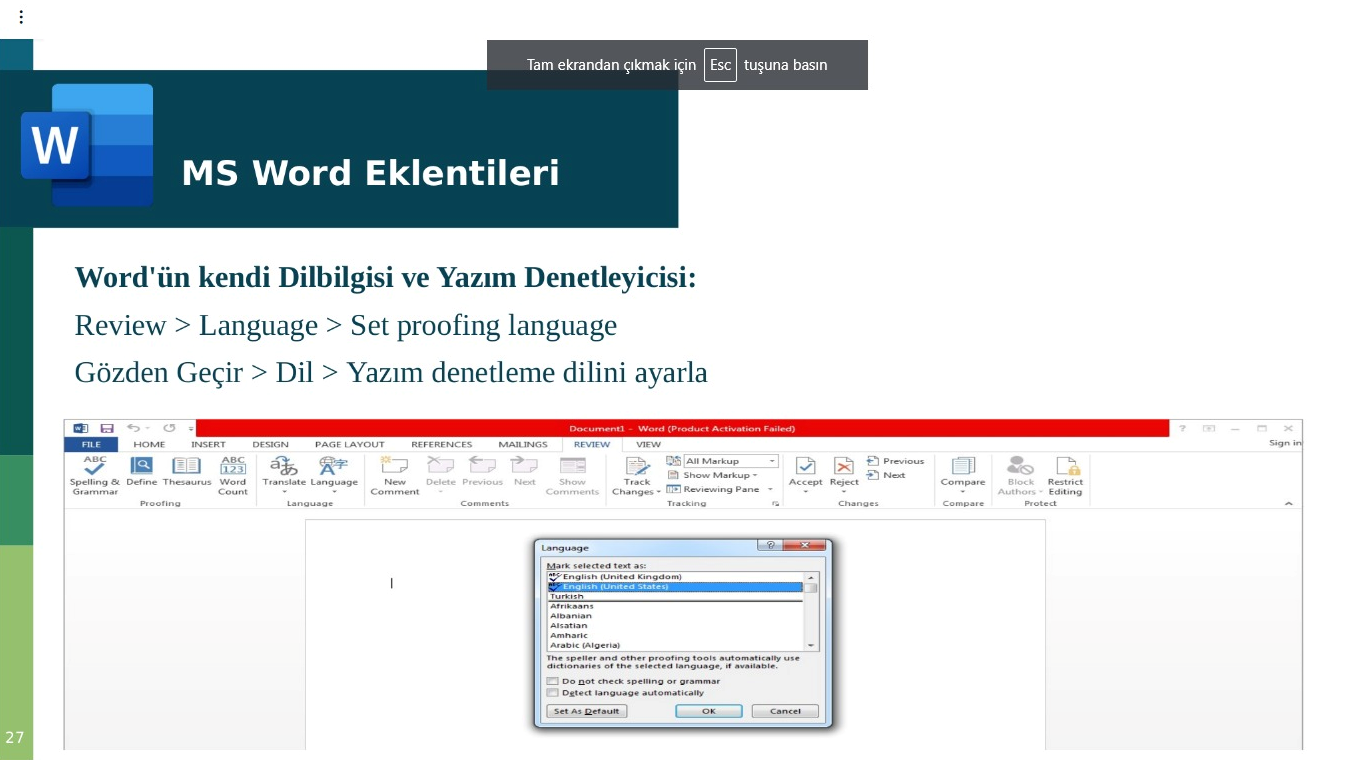
Task: Expand Customize Quick Access Toolbar arrow
Action: (191, 428)
